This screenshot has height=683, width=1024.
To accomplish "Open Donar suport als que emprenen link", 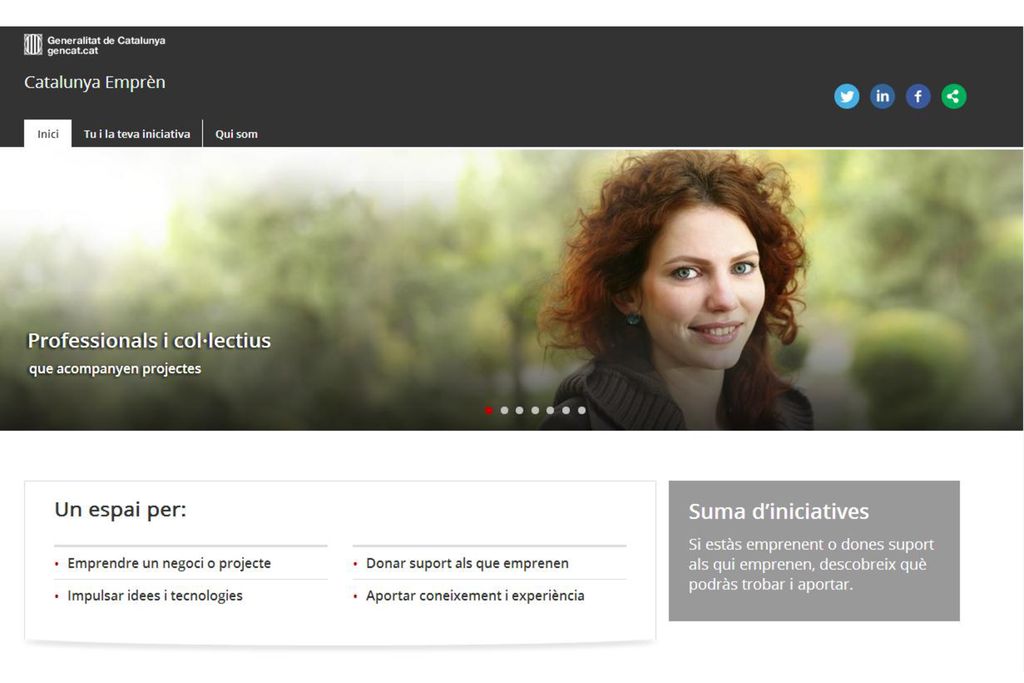I will (467, 563).
